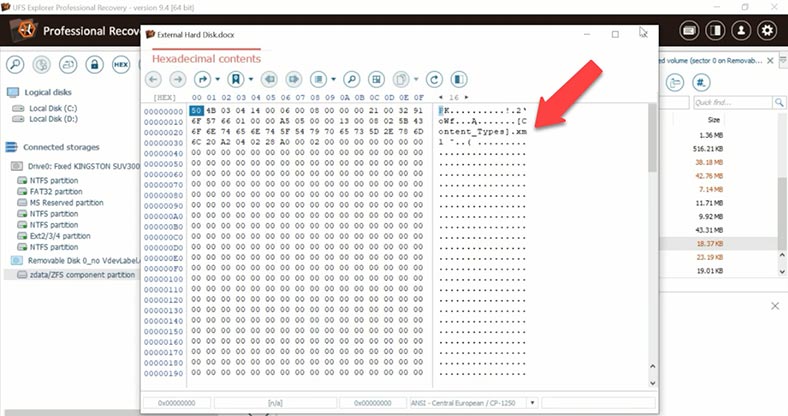Close the lower panel with X button

click(x=775, y=306)
